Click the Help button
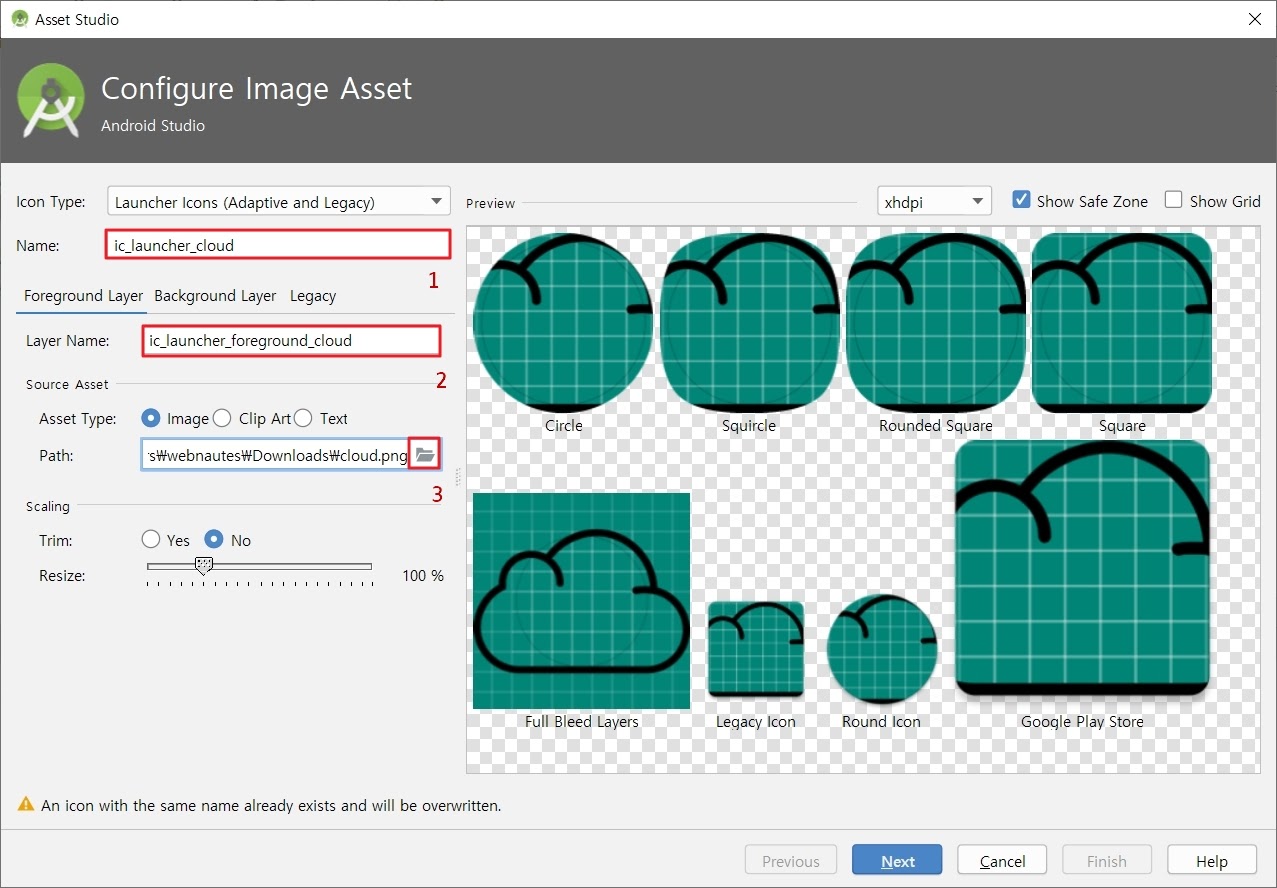The image size is (1277, 888). click(1212, 861)
